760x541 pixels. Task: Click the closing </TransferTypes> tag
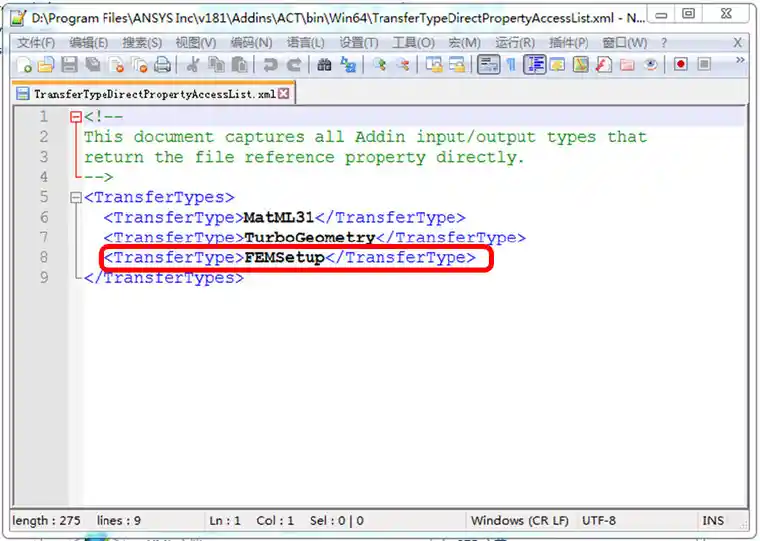coord(164,277)
